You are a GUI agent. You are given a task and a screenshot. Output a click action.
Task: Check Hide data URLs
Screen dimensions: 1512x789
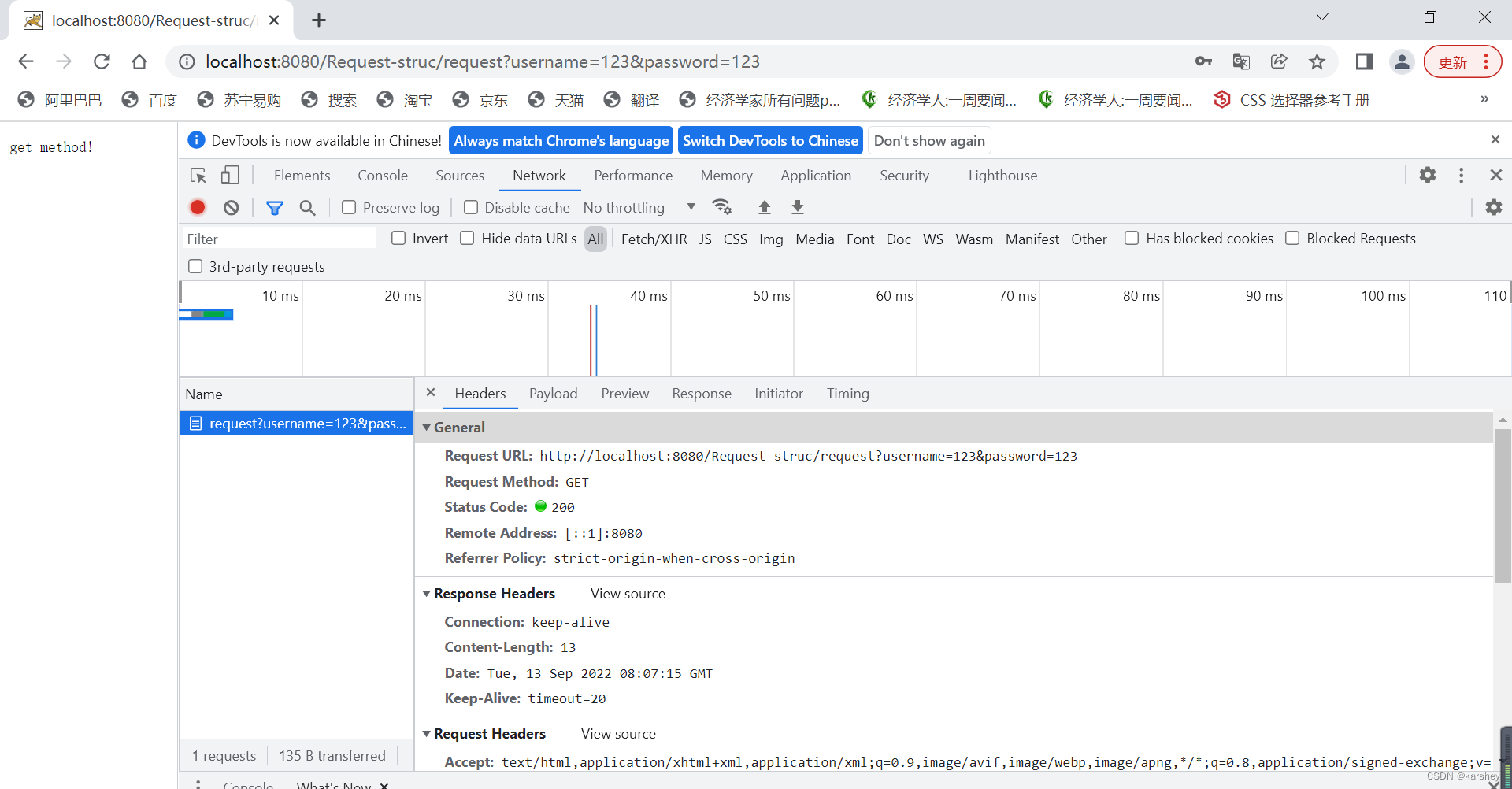[467, 238]
